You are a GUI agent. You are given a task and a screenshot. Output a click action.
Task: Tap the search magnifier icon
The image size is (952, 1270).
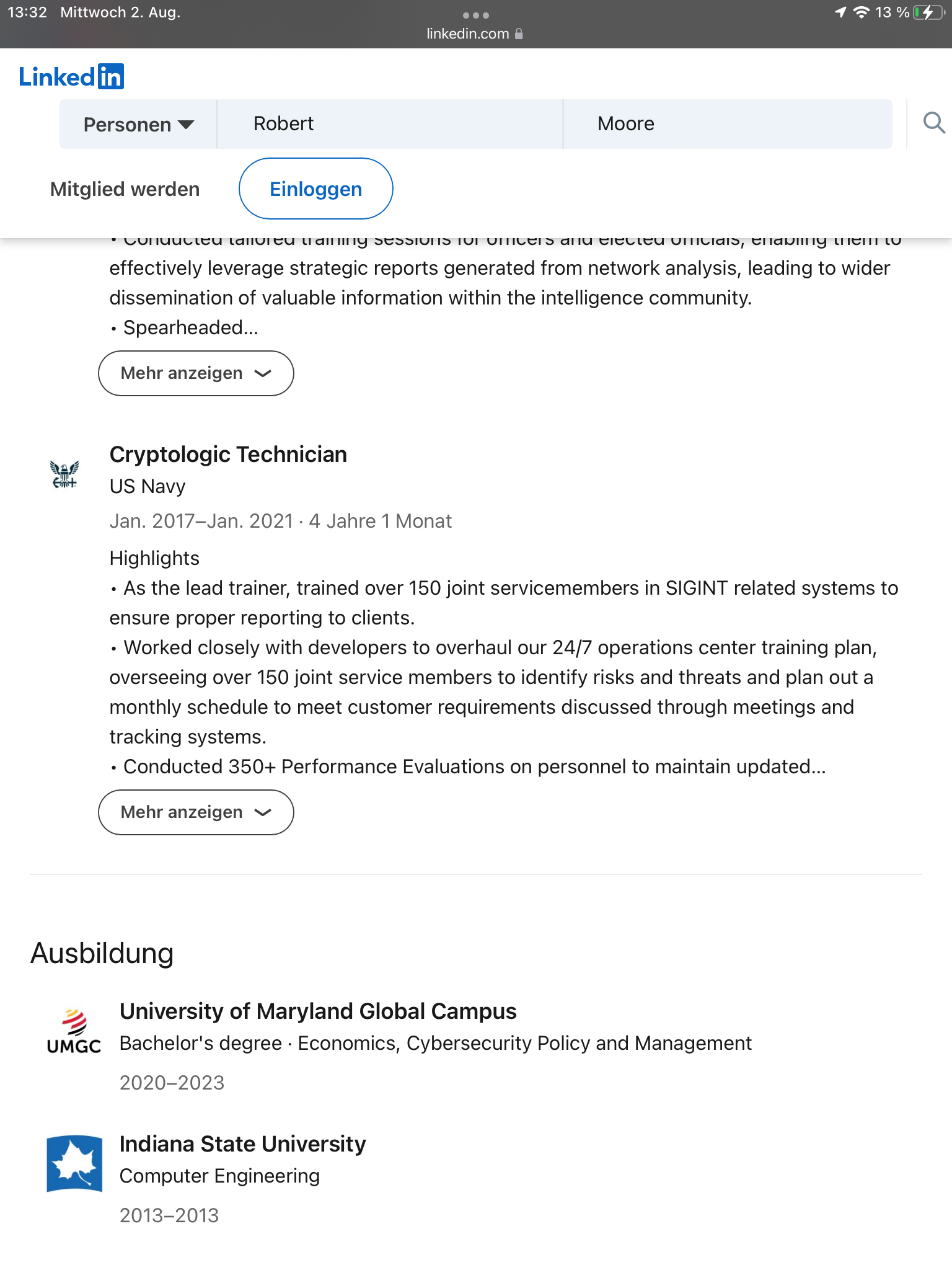(933, 123)
